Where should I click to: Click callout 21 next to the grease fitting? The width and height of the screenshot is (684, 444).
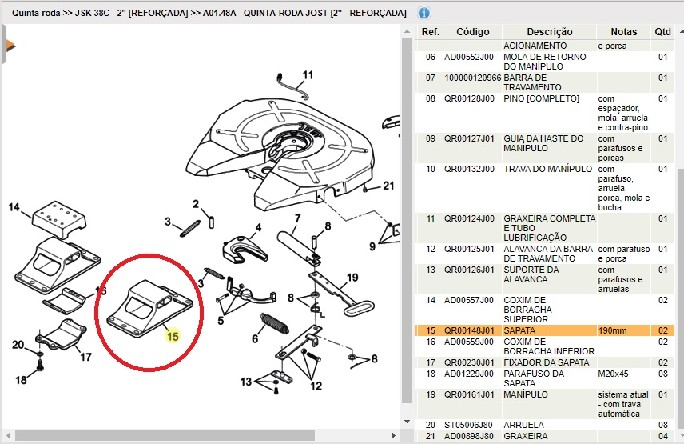coord(390,185)
